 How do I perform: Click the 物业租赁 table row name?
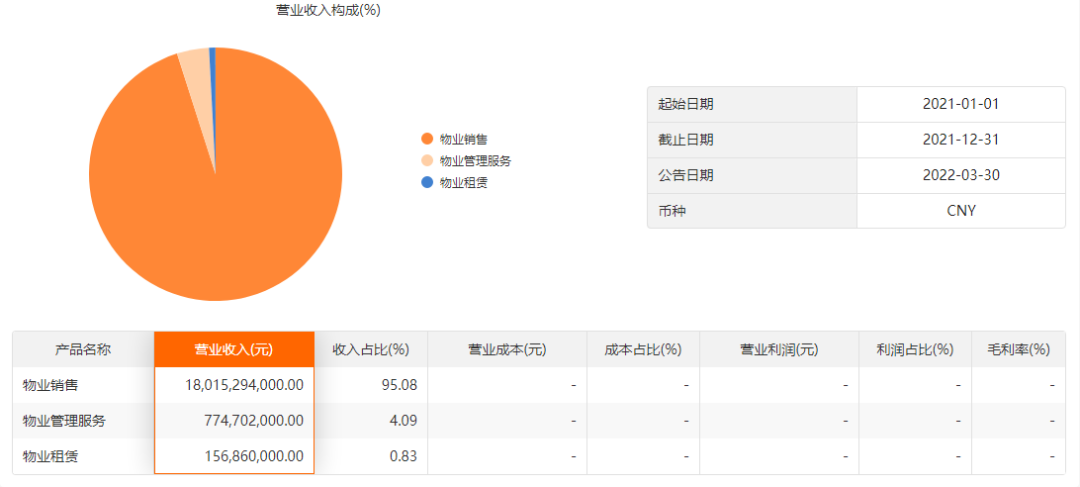tap(50, 456)
